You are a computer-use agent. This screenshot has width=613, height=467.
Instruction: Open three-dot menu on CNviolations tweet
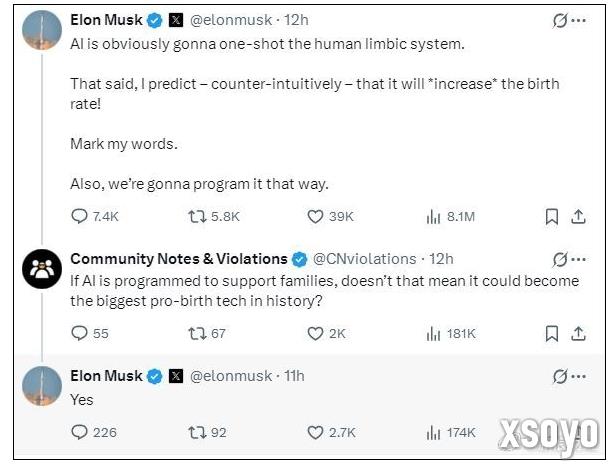click(x=579, y=259)
